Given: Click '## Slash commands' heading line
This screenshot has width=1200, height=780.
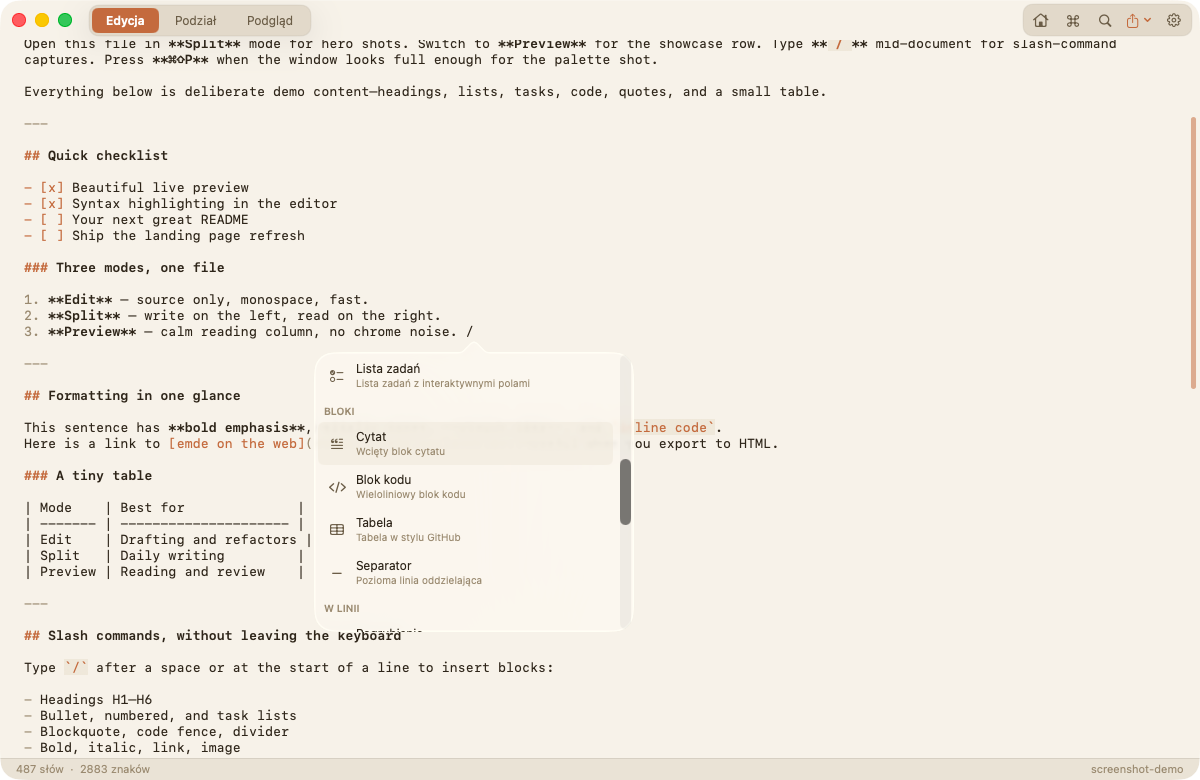Looking at the screenshot, I should point(213,635).
